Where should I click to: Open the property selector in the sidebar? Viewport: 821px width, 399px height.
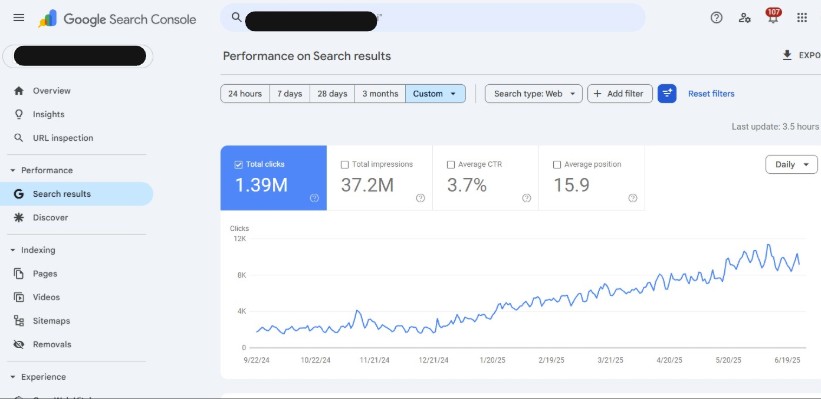pos(78,56)
